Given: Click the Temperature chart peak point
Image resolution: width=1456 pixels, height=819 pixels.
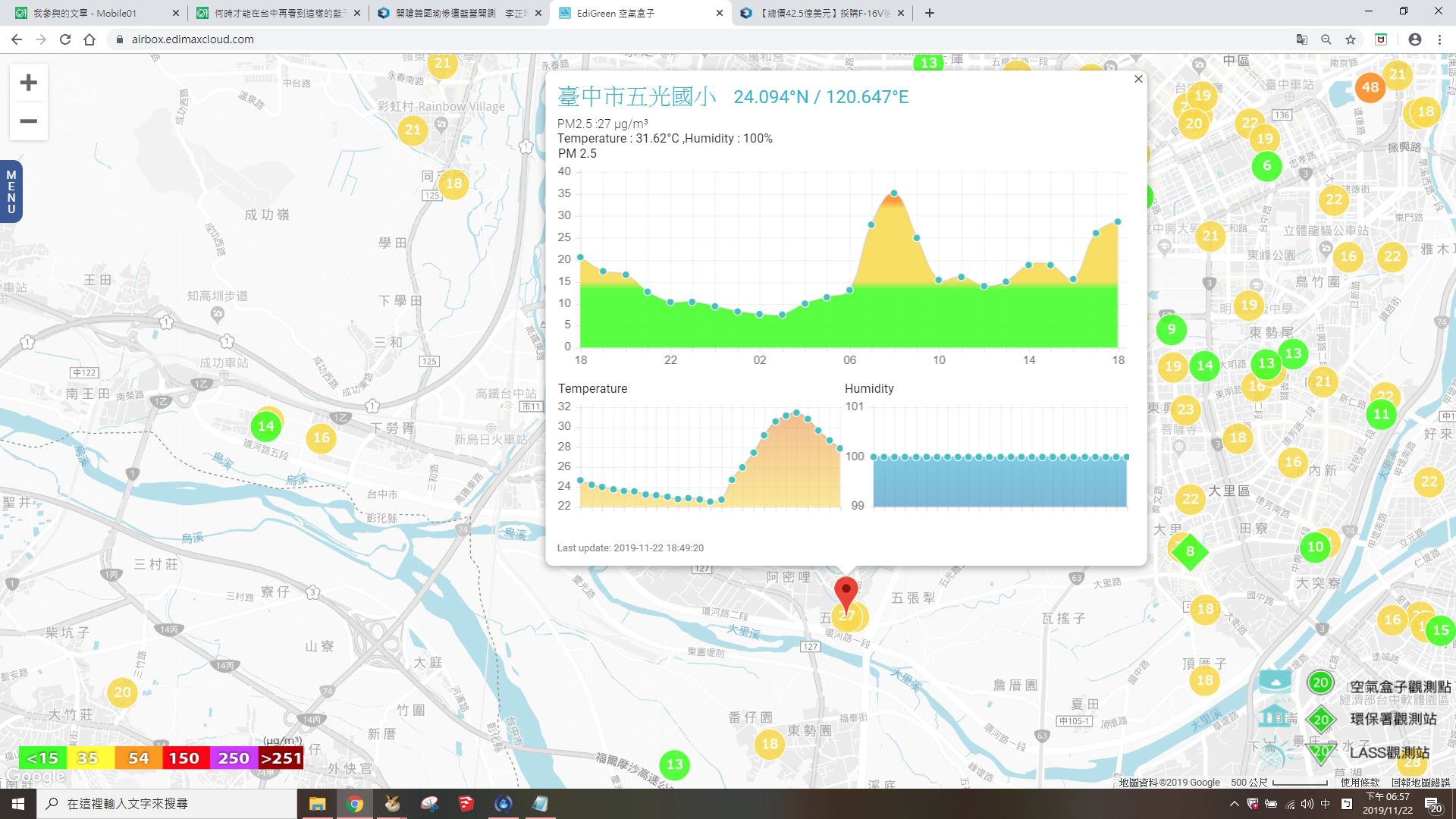Looking at the screenshot, I should pos(796,413).
